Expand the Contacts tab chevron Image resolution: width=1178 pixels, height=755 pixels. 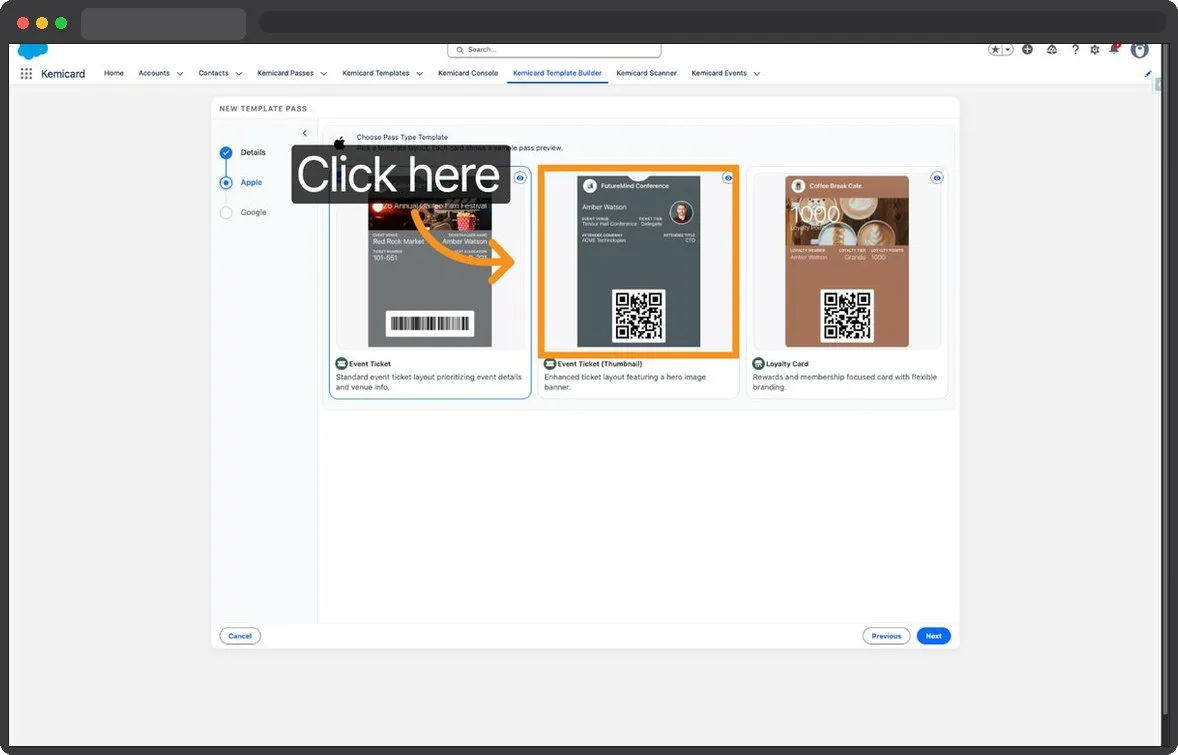239,74
